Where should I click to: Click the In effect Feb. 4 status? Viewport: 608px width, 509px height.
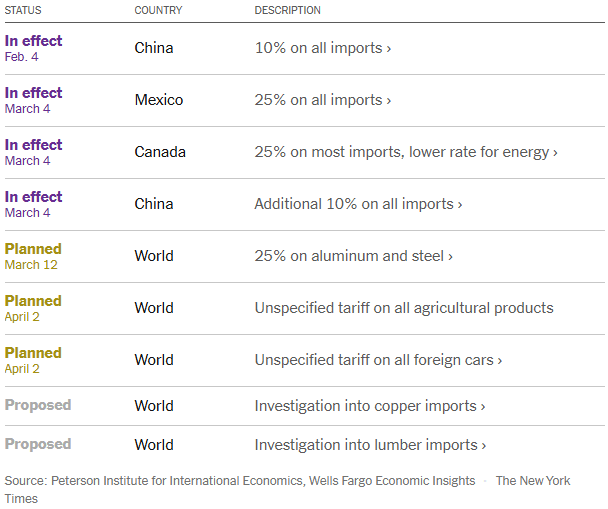click(33, 48)
